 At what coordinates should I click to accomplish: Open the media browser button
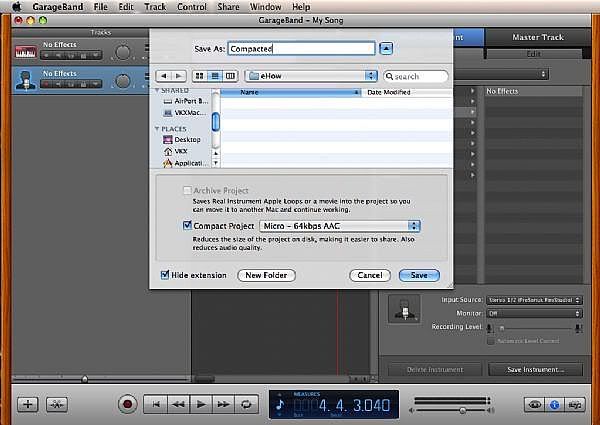click(575, 404)
